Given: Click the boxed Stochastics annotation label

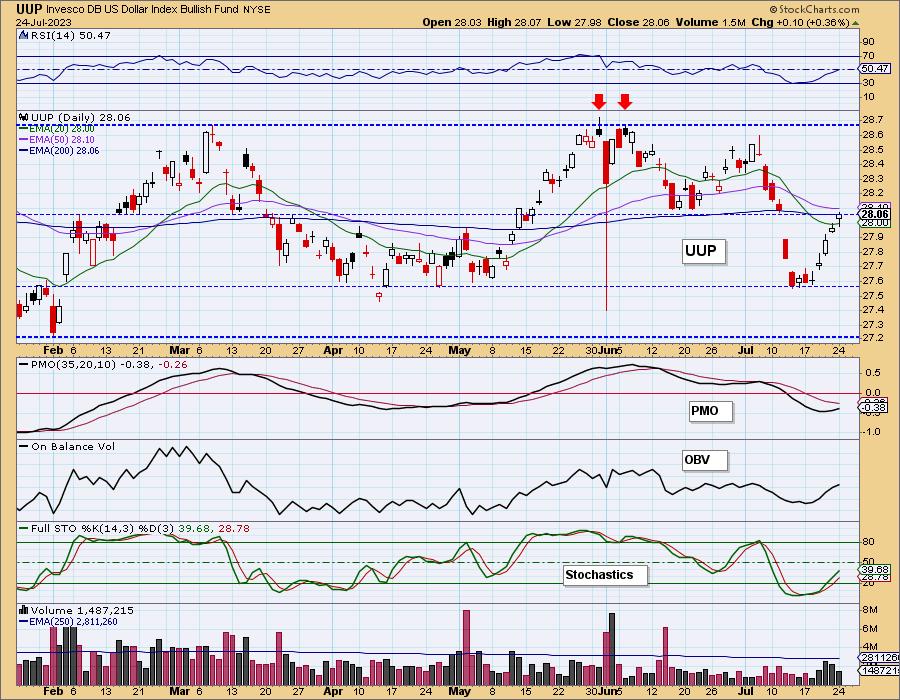Looking at the screenshot, I should click(x=605, y=574).
